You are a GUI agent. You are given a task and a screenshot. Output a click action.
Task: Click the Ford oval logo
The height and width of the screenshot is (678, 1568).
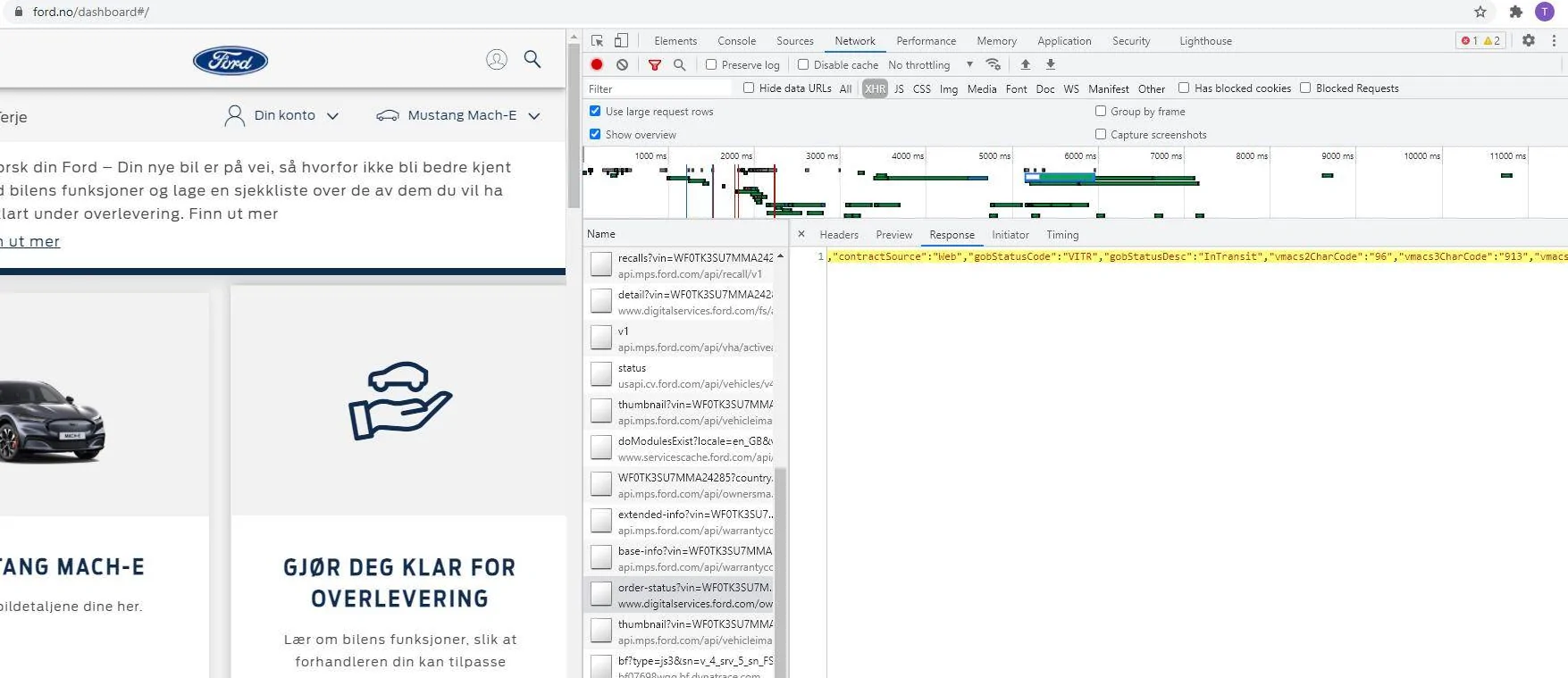point(231,60)
